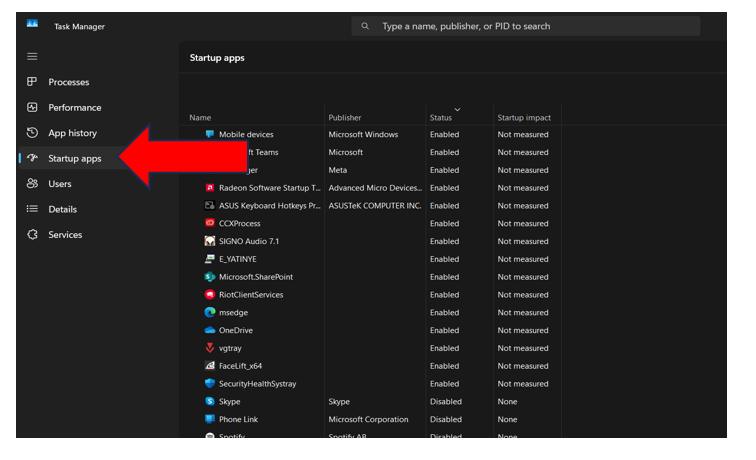Click the Services gear icon
This screenshot has height=460, width=756.
(32, 235)
